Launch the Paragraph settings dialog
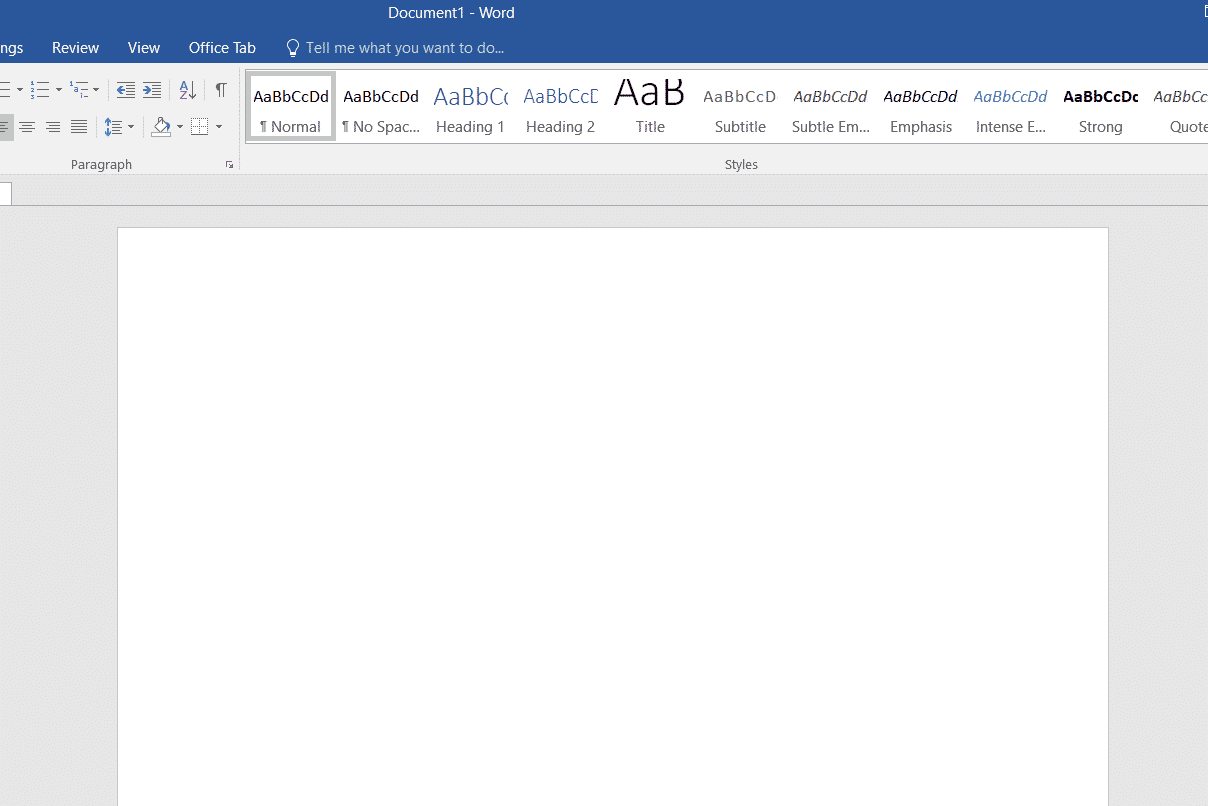 coord(230,165)
